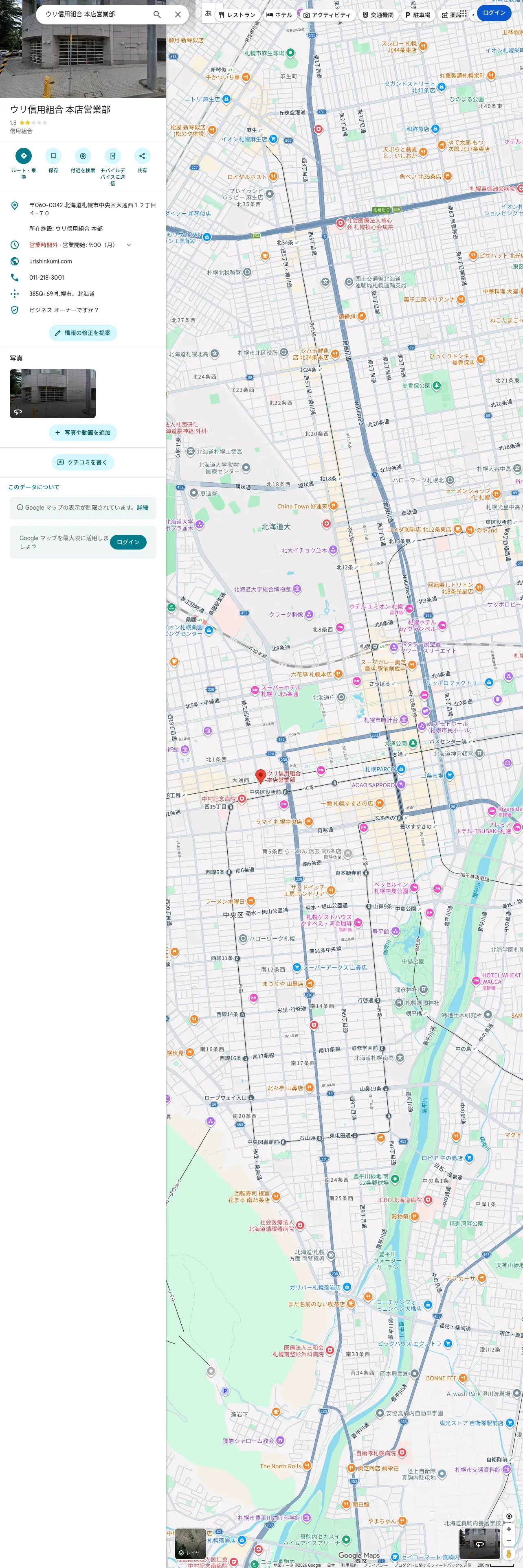Expand opening hours dropdown arrow

pyautogui.click(x=128, y=245)
